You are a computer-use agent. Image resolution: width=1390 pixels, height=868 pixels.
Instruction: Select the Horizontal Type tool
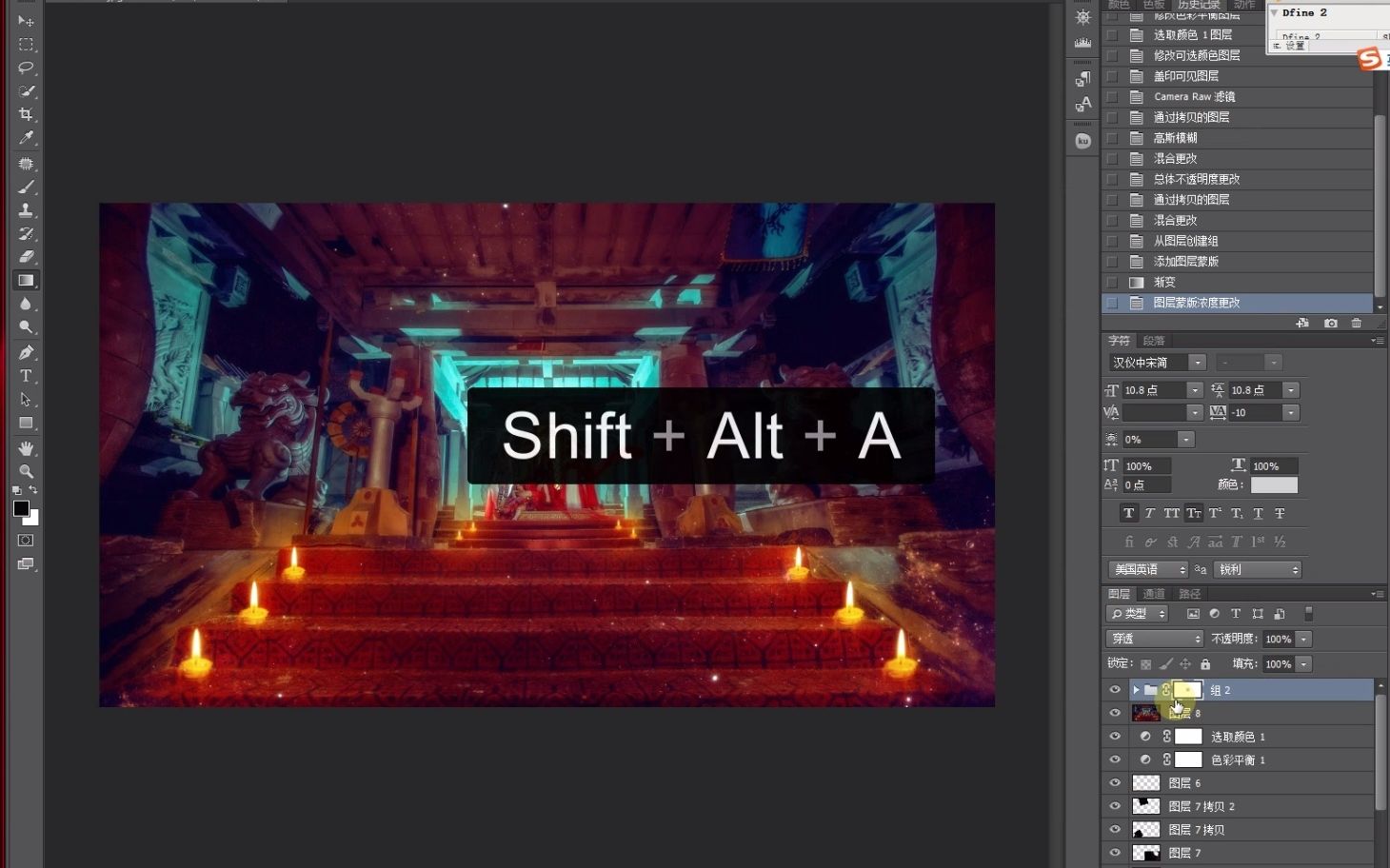pyautogui.click(x=26, y=376)
